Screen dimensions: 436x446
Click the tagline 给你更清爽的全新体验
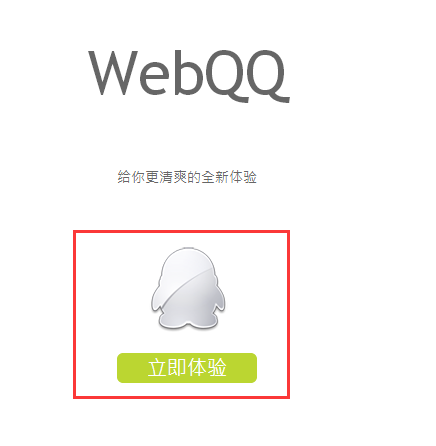(187, 177)
